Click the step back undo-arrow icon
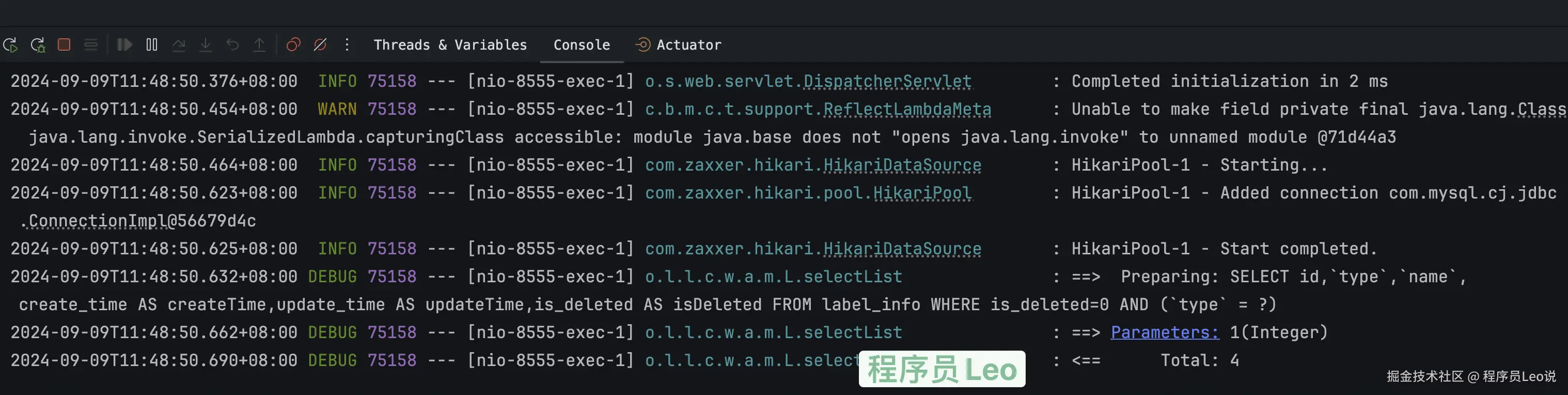This screenshot has height=395, width=1568. [x=232, y=44]
